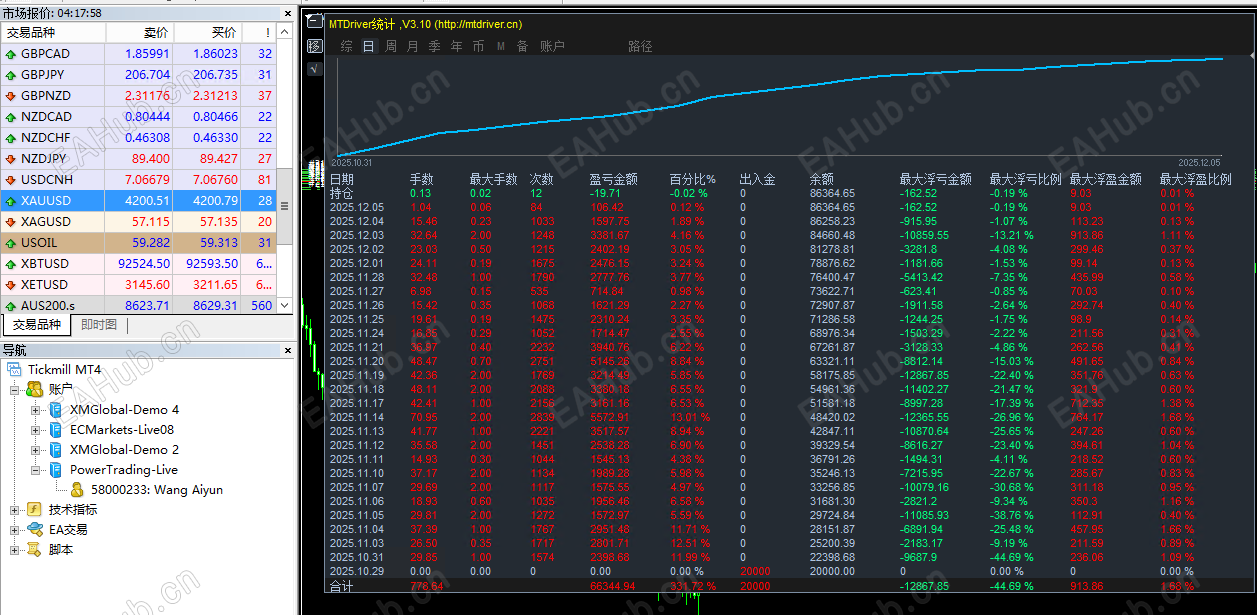Open the 路径 tab in MTDriver

tap(640, 46)
